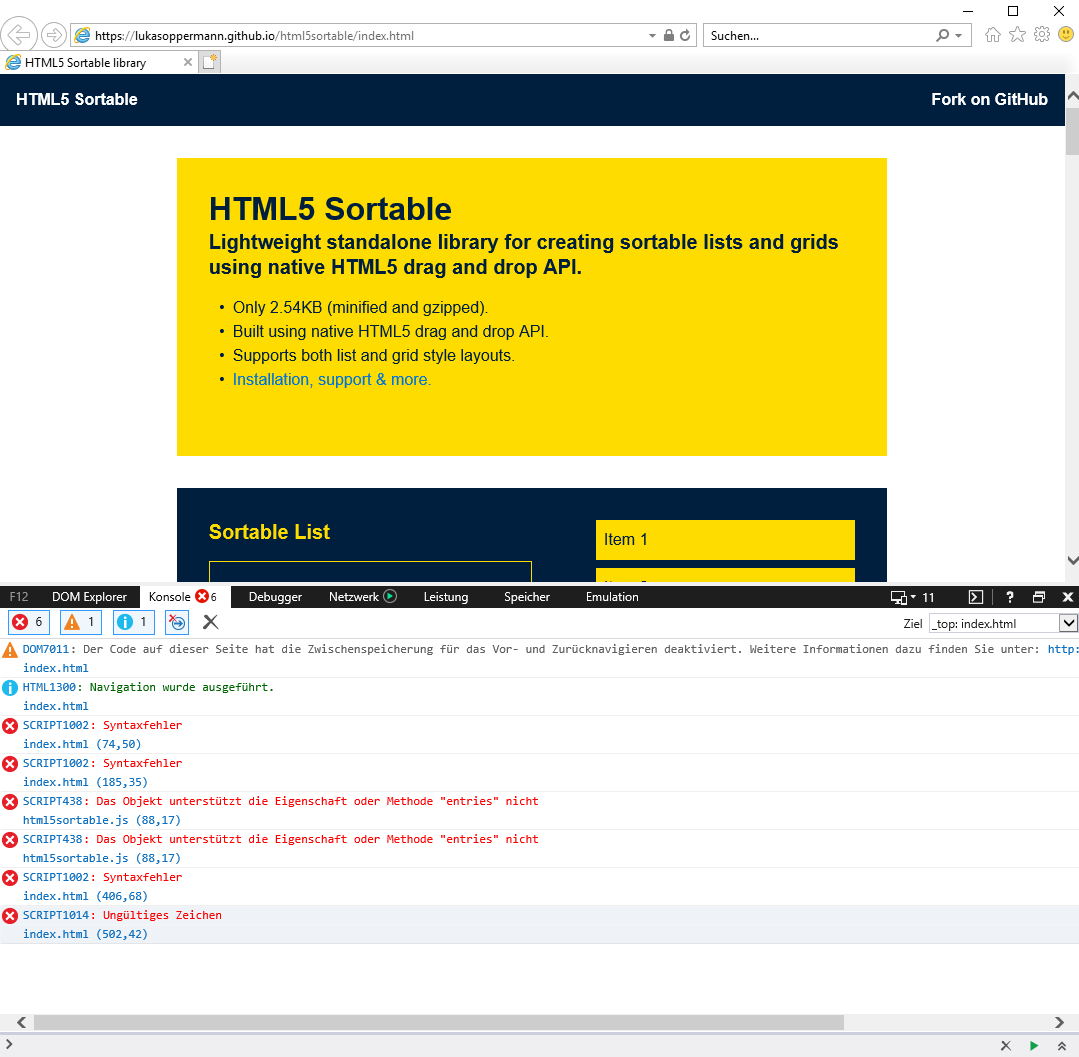
Task: Switch to the Konsole tab
Action: (183, 597)
